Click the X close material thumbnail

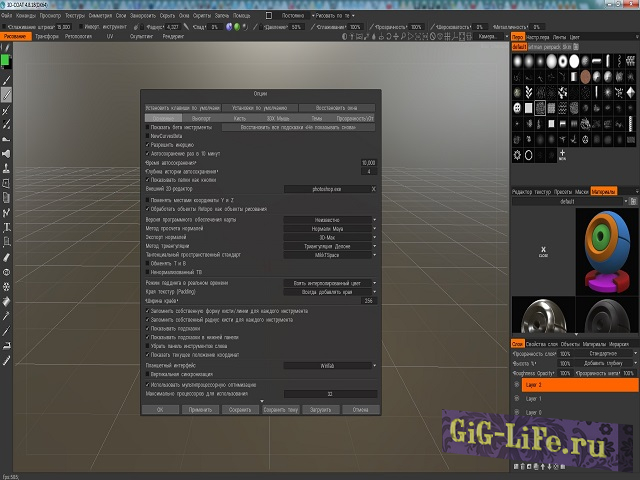tap(542, 251)
